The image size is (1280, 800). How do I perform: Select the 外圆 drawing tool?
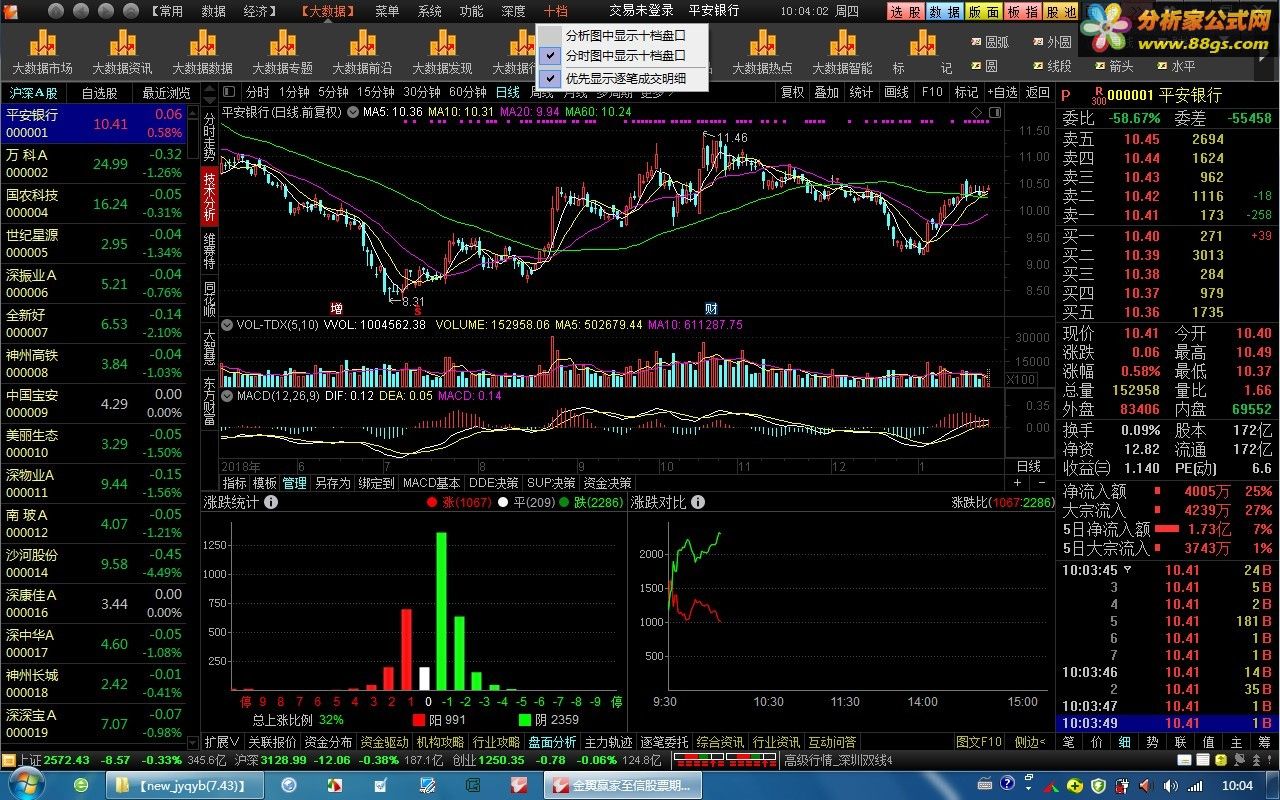1051,42
